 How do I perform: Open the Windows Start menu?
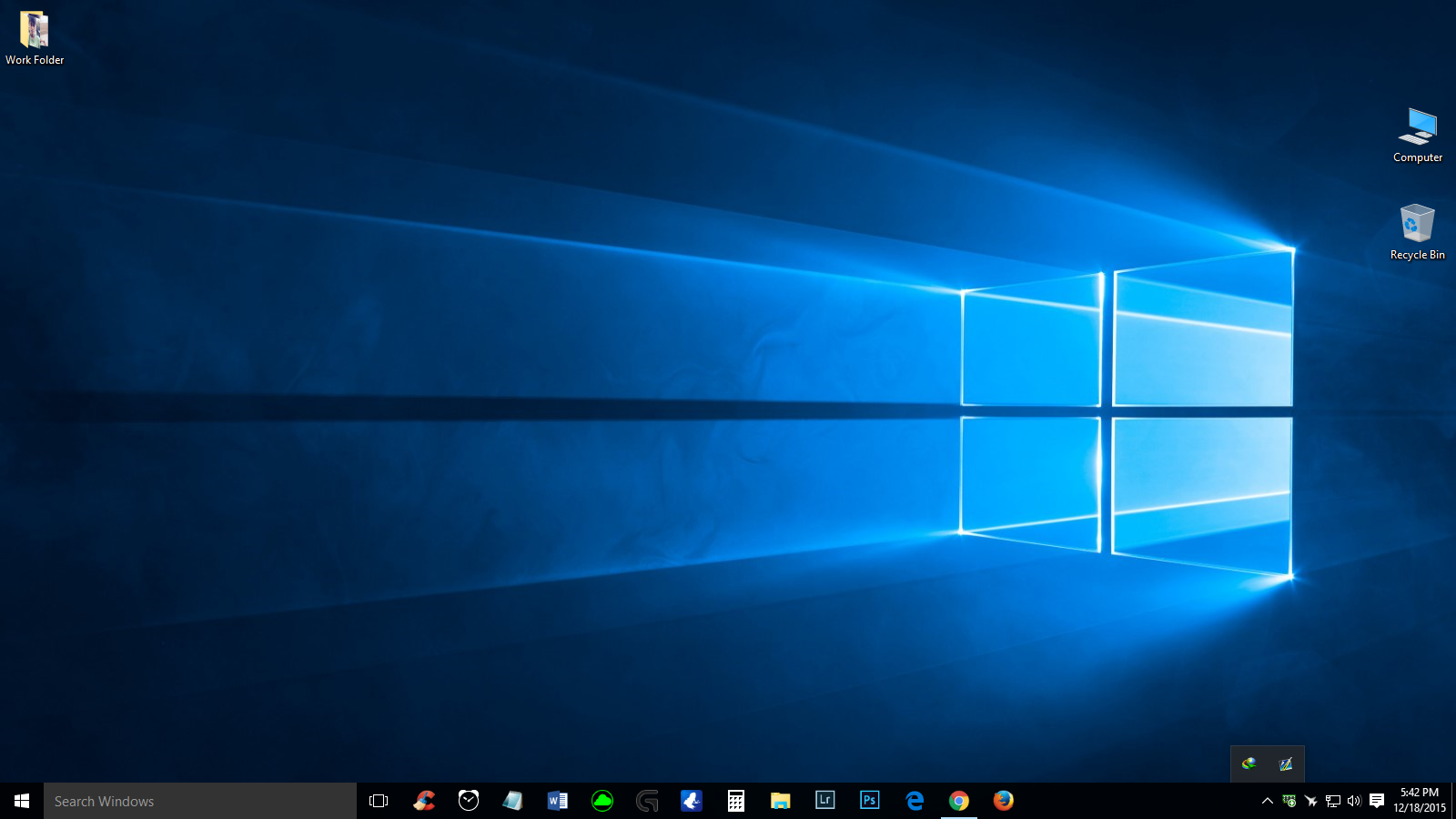(x=22, y=801)
